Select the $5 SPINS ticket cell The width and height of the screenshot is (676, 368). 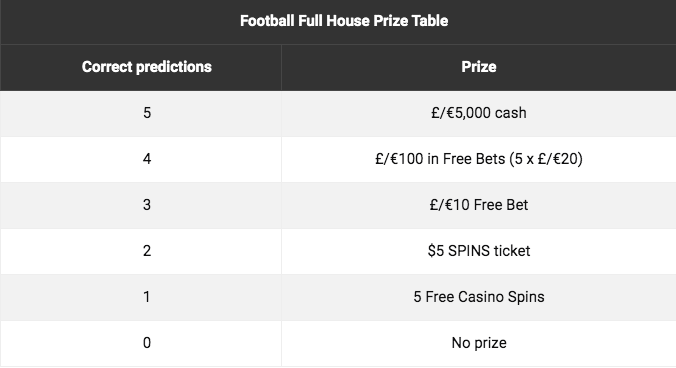pos(479,251)
